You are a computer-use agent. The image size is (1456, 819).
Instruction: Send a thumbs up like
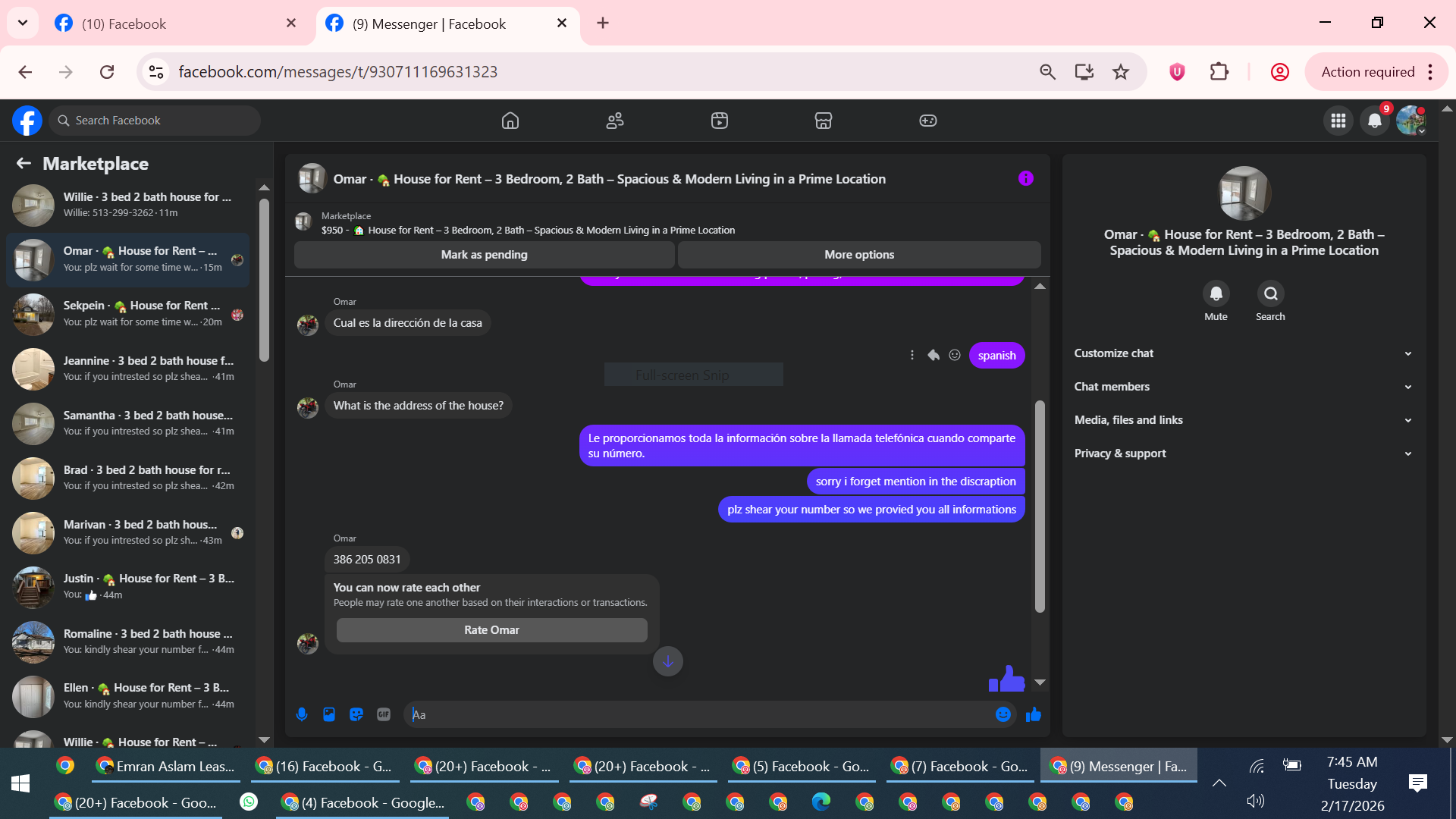pyautogui.click(x=1034, y=714)
